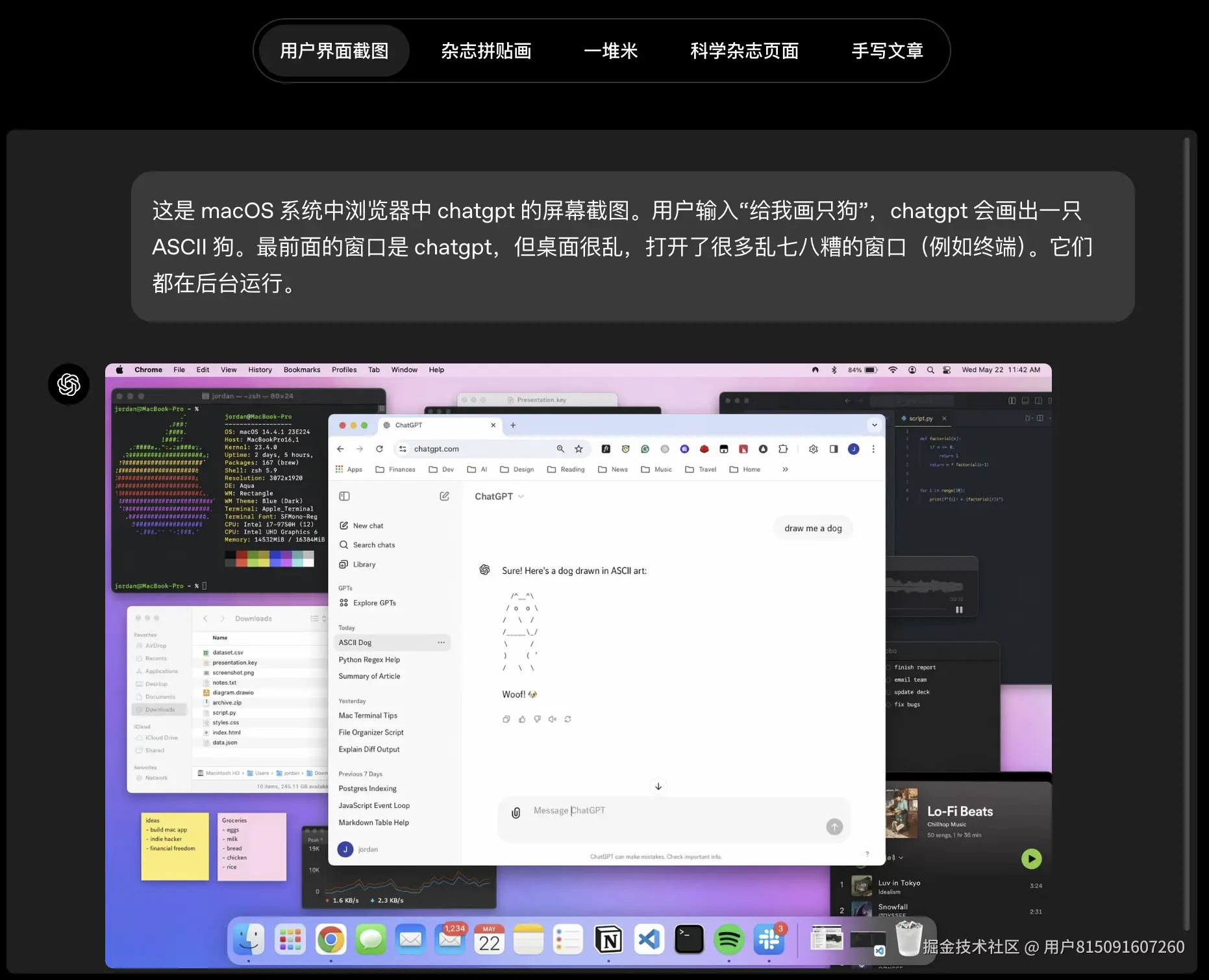Open the Bookmarks menu in menu bar
1209x980 pixels.
point(302,370)
